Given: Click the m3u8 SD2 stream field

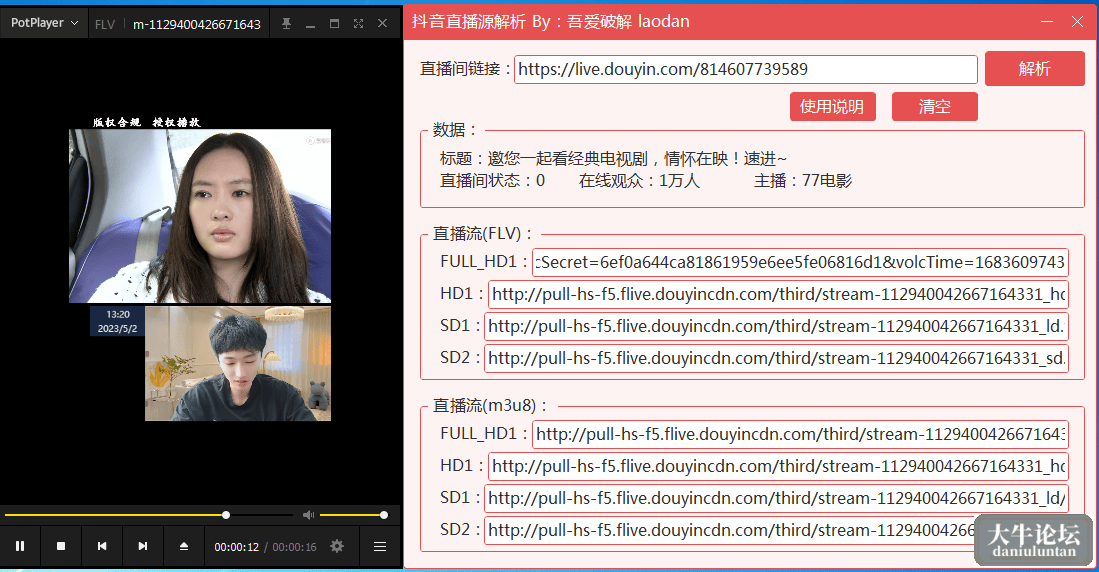Looking at the screenshot, I should [777, 530].
